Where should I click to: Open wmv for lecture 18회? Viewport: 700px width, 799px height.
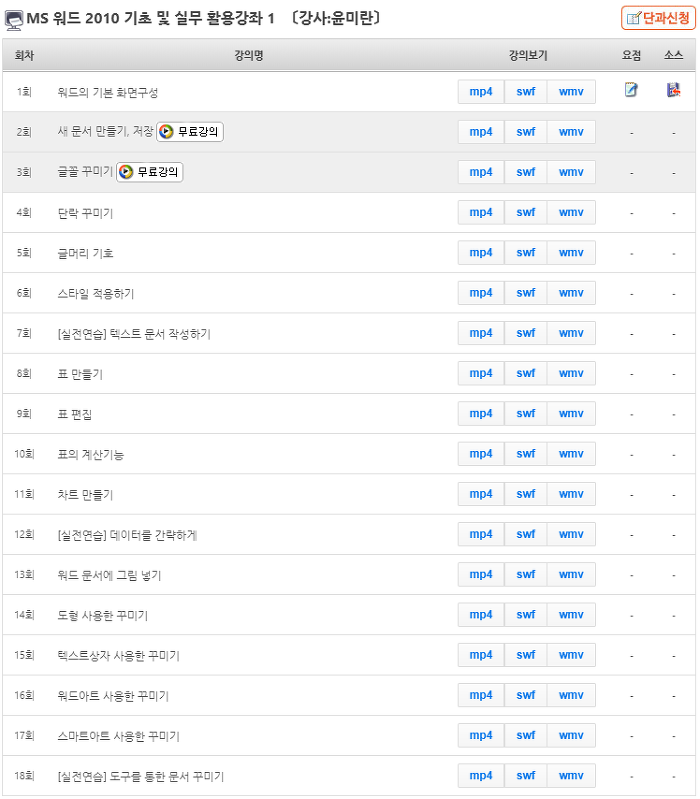(x=571, y=776)
